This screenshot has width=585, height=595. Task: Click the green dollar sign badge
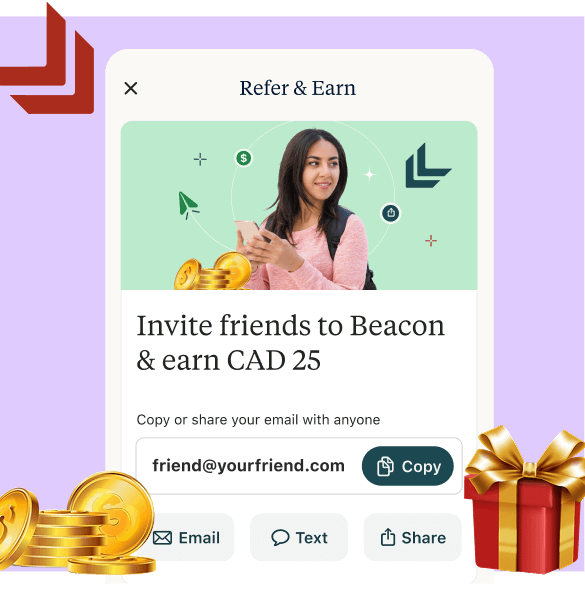click(244, 158)
